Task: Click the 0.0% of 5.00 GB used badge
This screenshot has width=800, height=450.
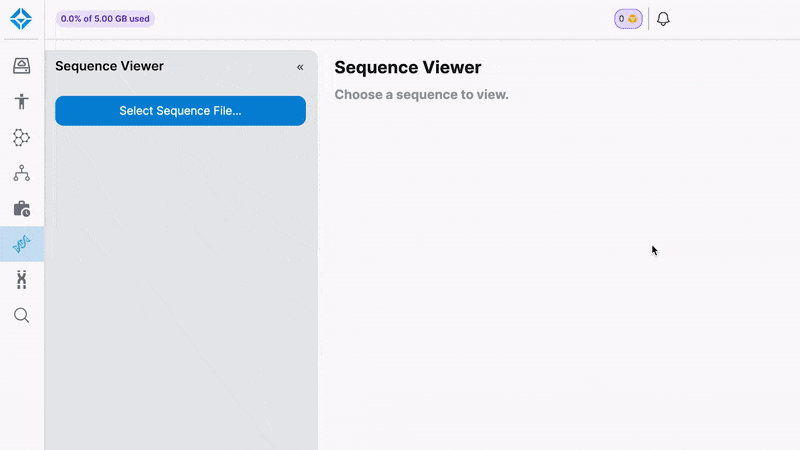Action: click(105, 19)
